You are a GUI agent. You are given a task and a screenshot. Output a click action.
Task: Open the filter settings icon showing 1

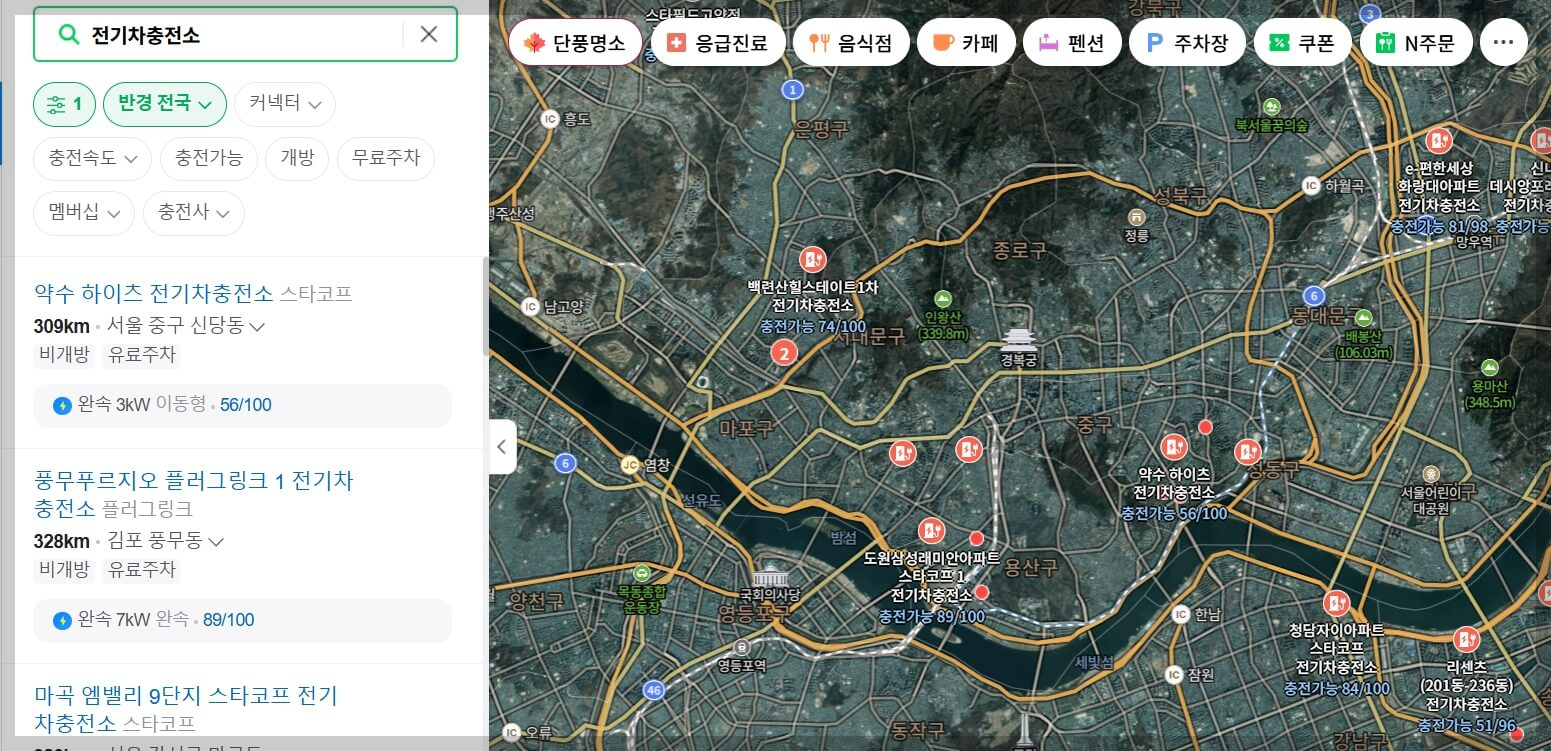tap(64, 104)
